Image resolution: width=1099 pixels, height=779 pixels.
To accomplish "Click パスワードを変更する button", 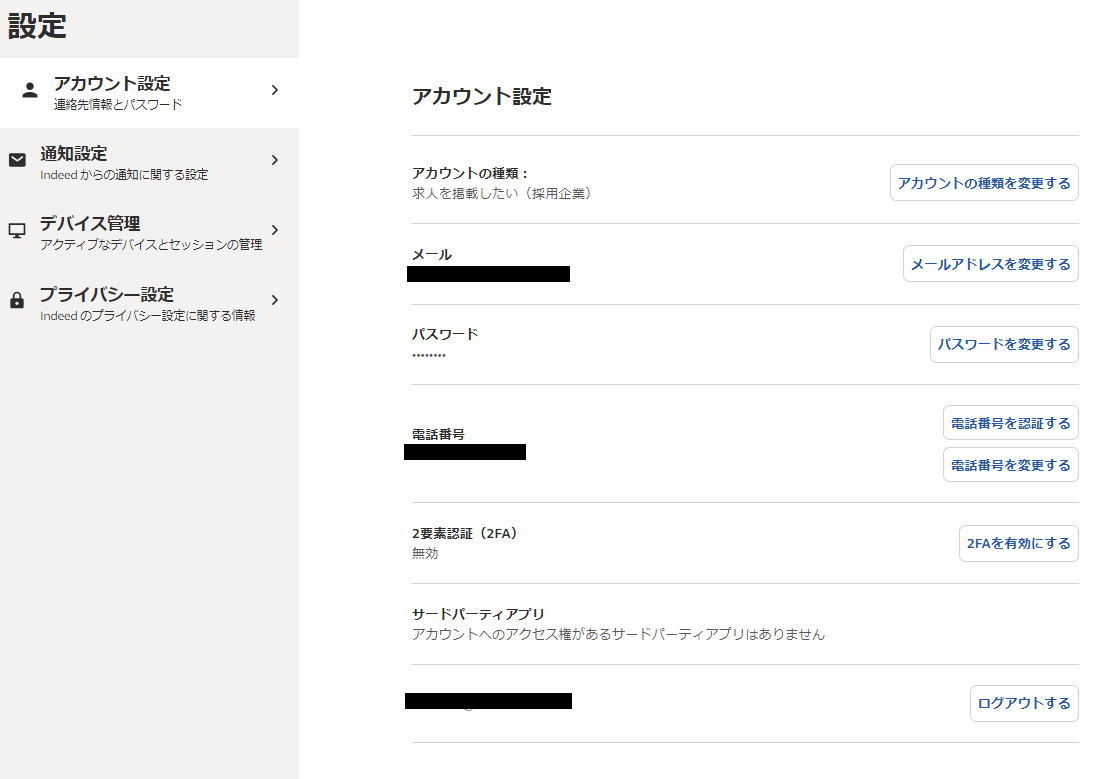I will 1004,344.
